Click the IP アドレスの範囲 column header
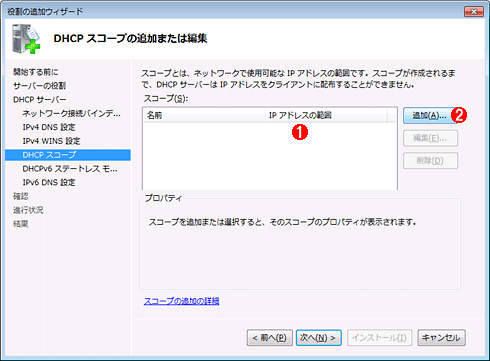The height and width of the screenshot is (361, 490). (326, 115)
